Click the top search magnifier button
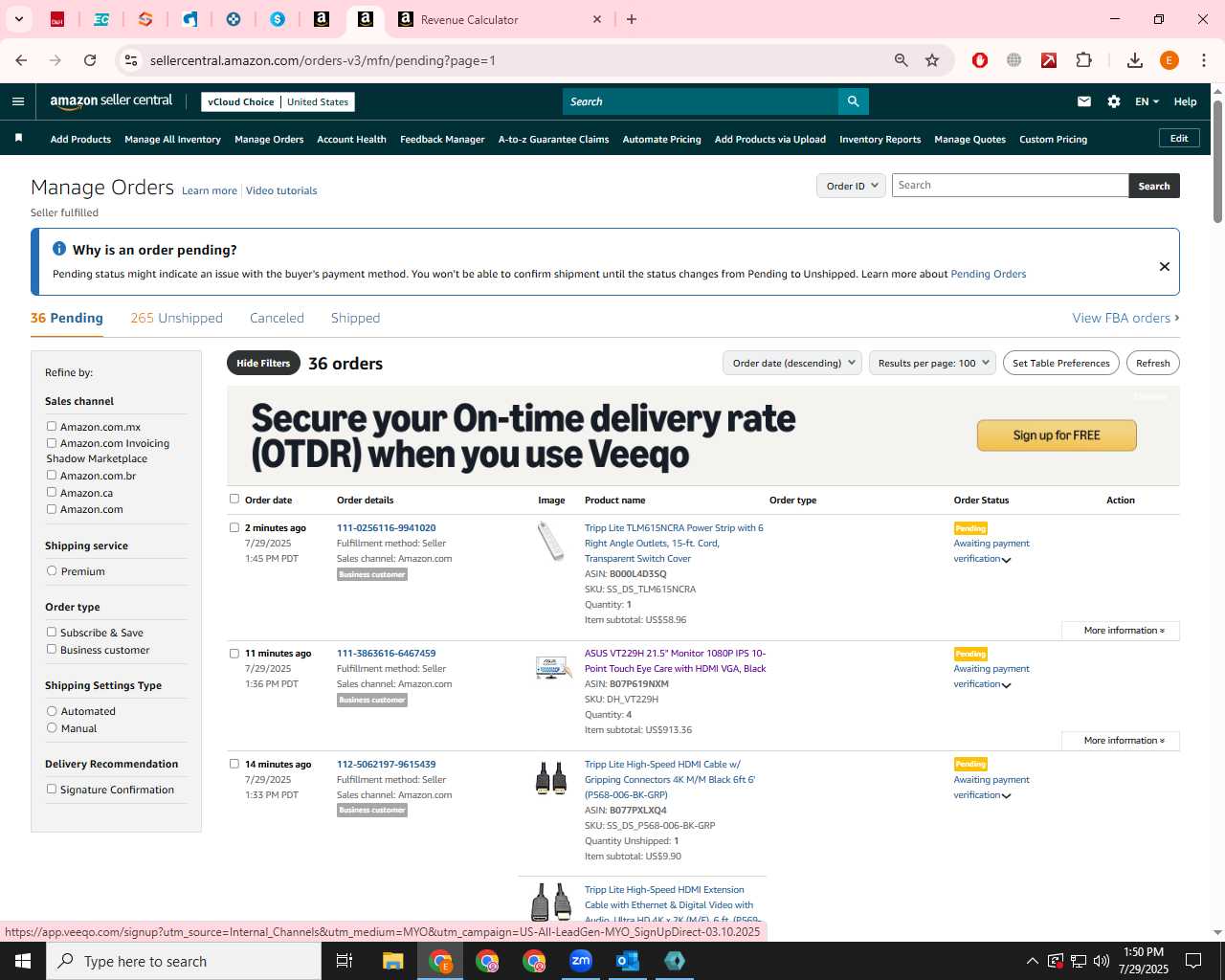The image size is (1225, 980). pos(853,101)
